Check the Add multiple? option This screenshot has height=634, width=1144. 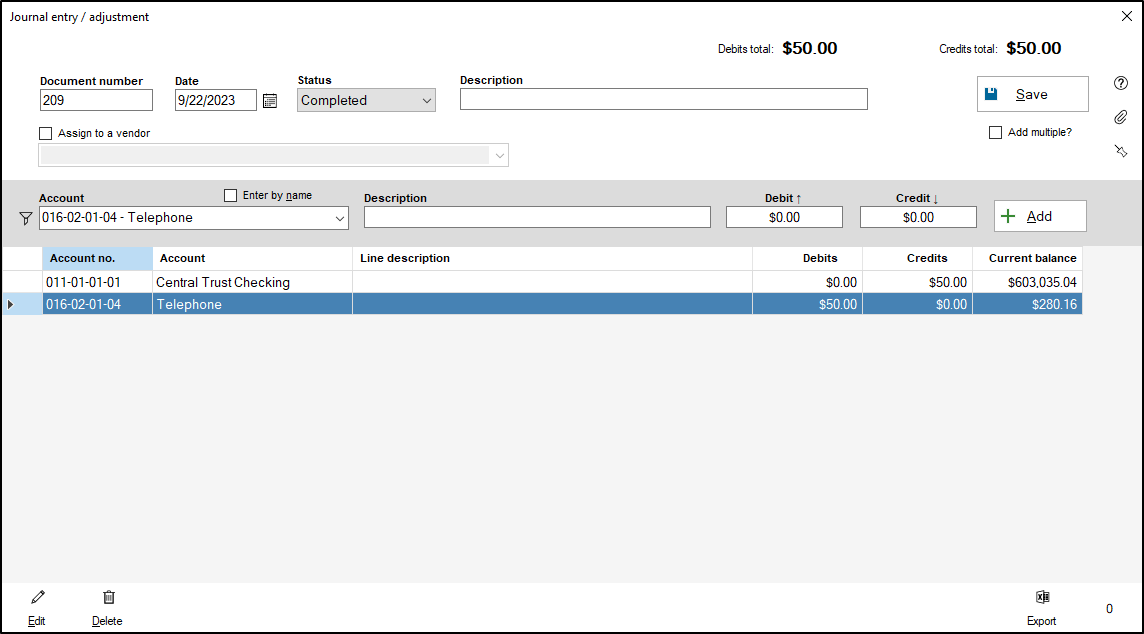coord(995,132)
